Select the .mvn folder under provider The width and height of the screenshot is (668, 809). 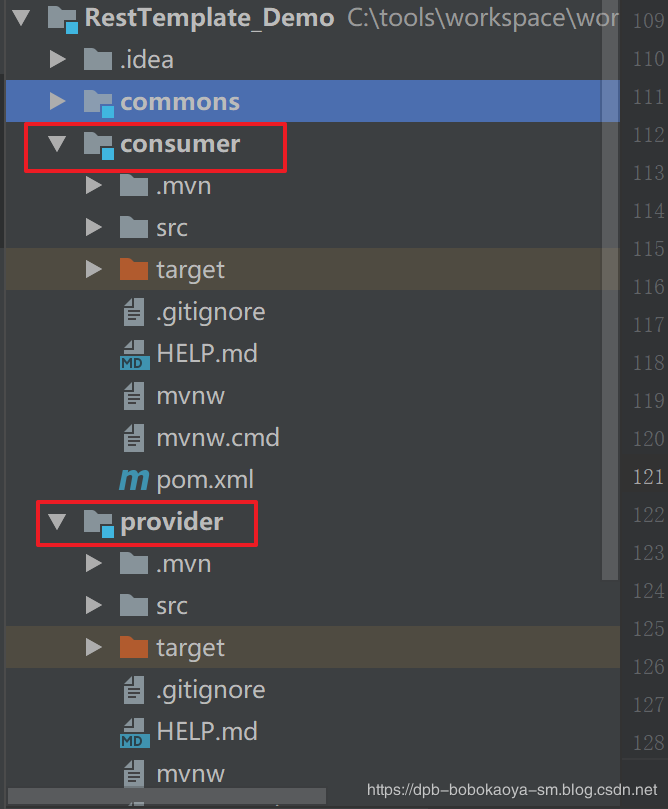[x=183, y=564]
